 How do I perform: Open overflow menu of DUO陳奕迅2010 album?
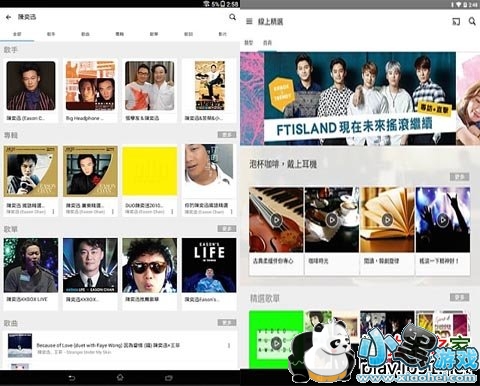tap(172, 212)
